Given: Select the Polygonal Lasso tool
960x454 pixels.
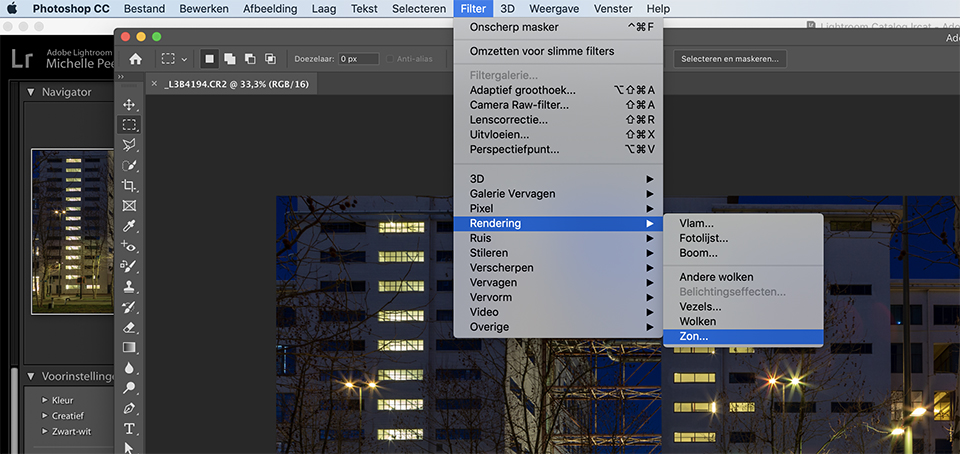Looking at the screenshot, I should 129,145.
